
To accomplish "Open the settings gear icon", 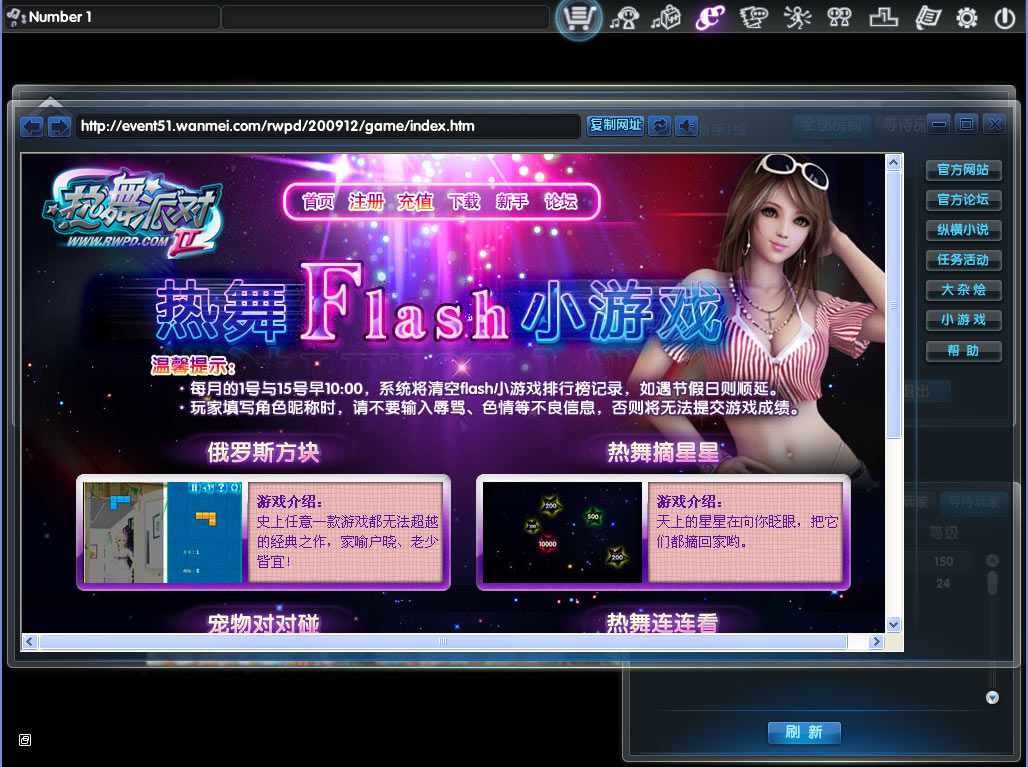I will pos(966,18).
